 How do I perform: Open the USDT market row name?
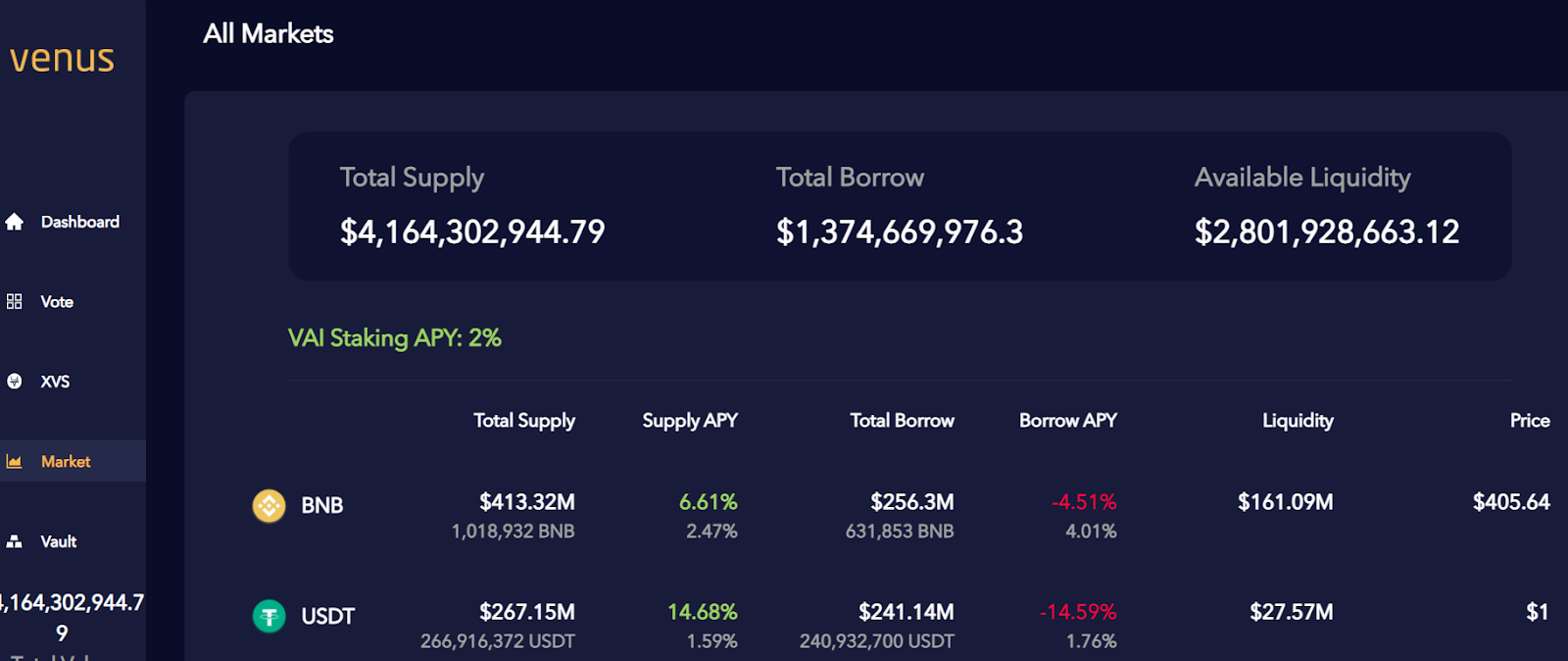[327, 616]
